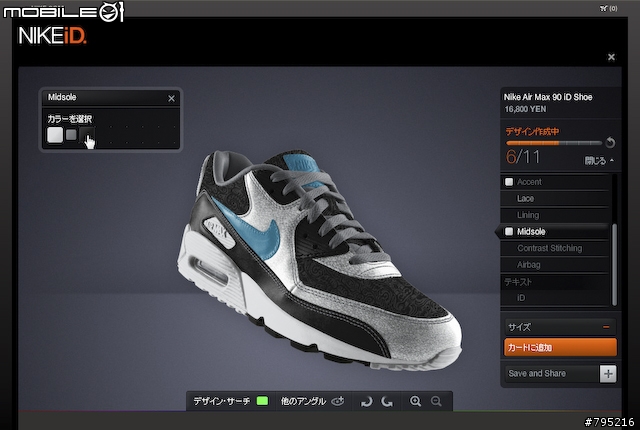Click the shoe preview image
640x430 pixels.
click(320, 261)
